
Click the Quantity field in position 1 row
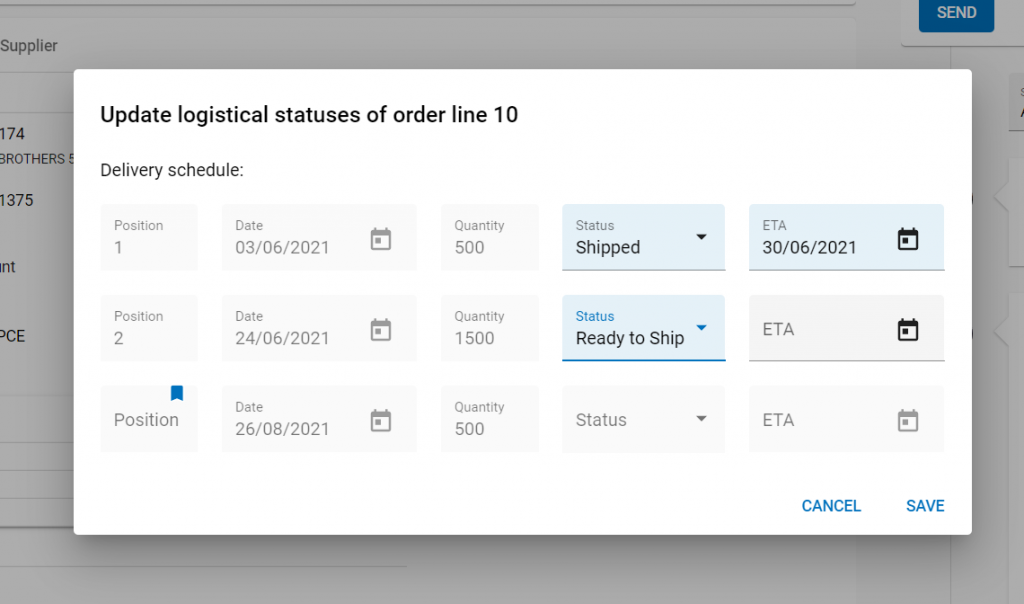point(490,237)
